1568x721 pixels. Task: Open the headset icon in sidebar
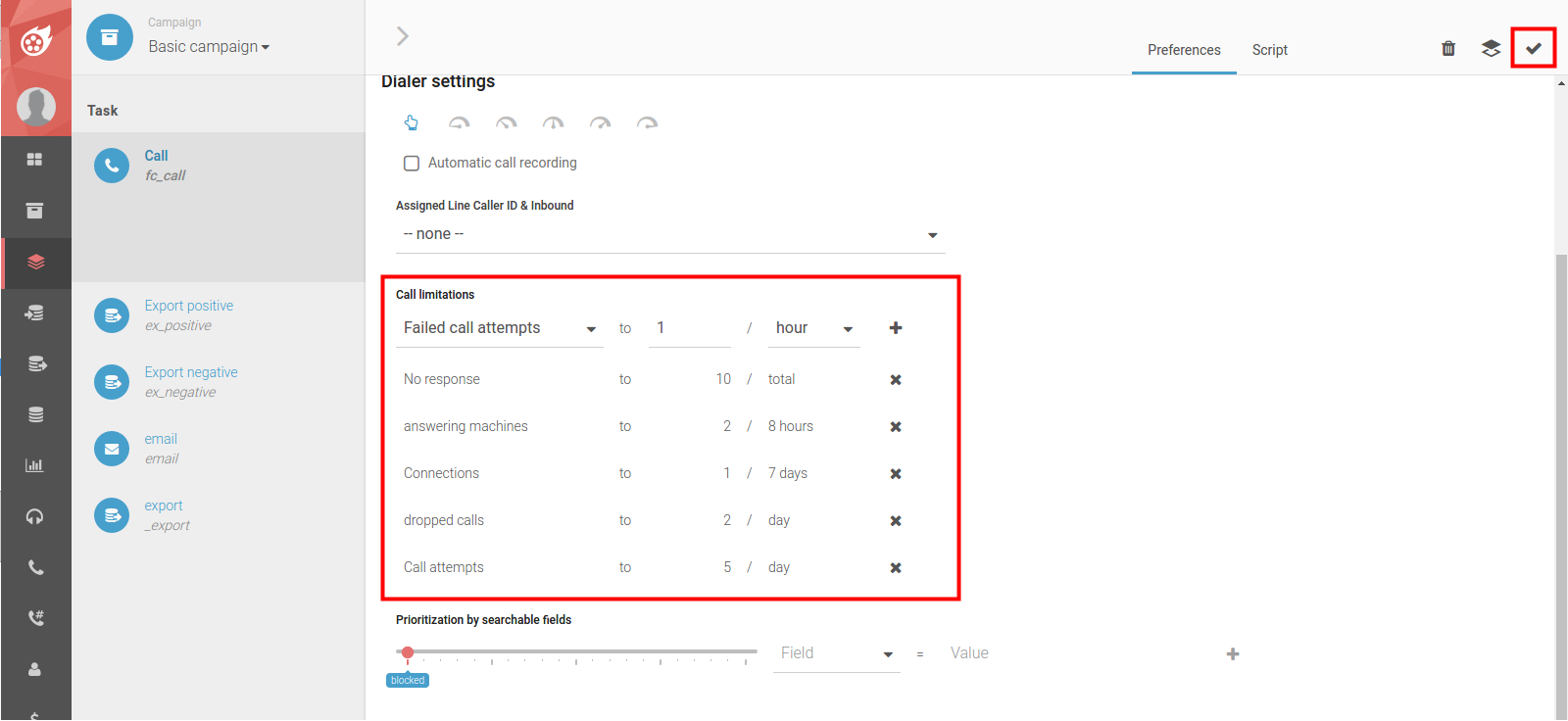(35, 516)
